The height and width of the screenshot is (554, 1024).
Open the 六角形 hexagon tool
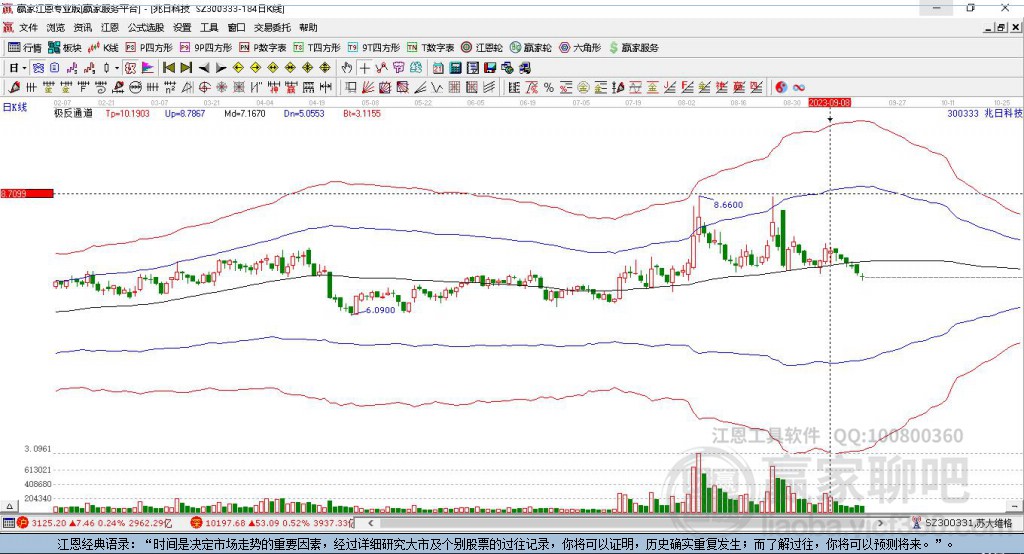tap(580, 48)
